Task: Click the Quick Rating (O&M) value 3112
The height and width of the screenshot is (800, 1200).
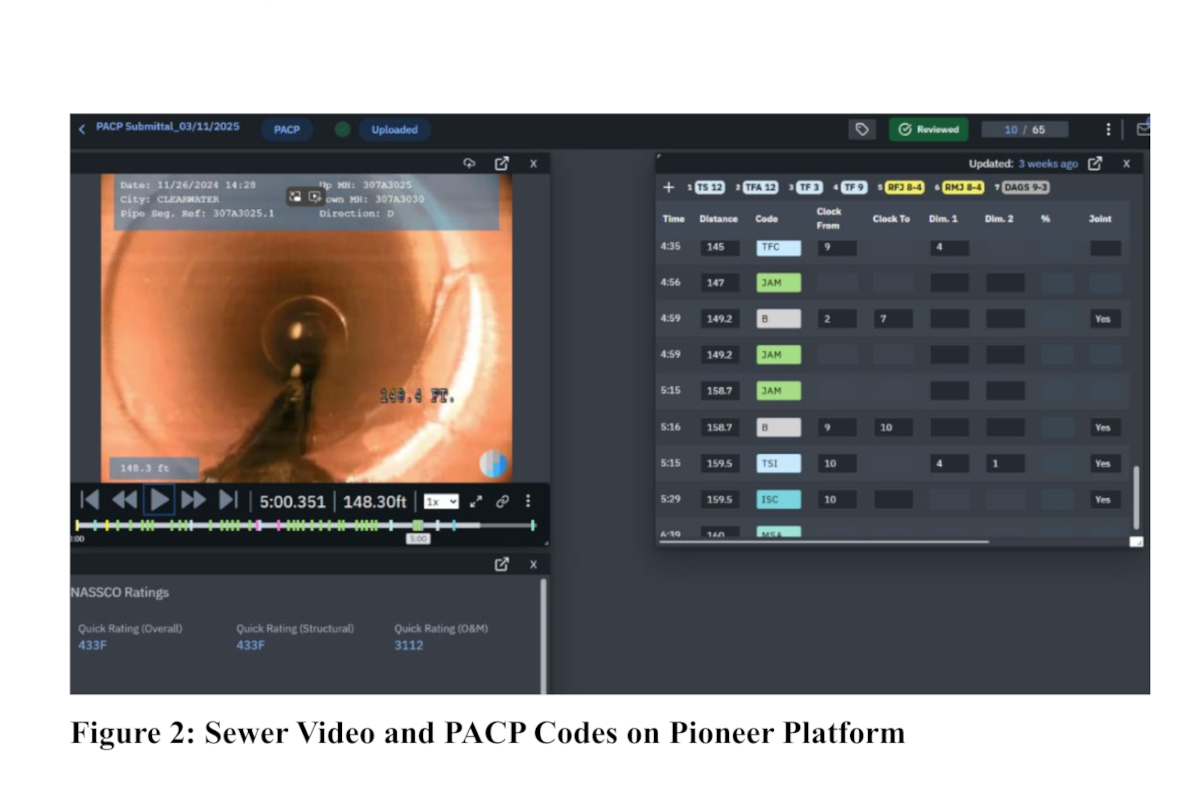Action: pos(408,645)
